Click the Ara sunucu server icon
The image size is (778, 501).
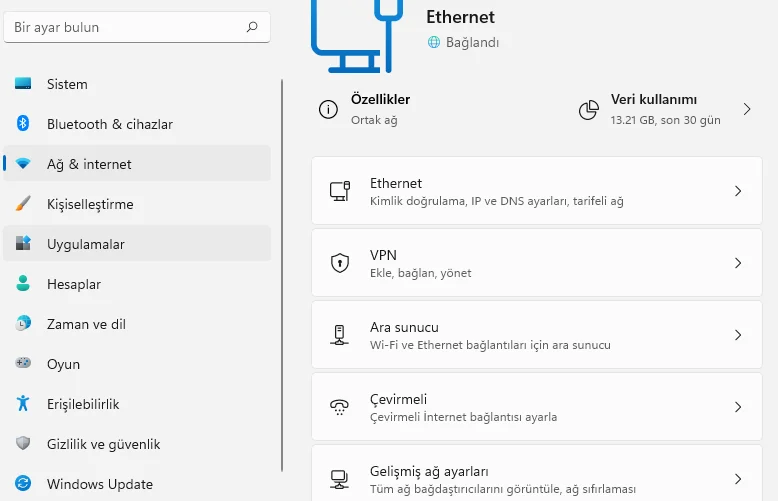(339, 335)
